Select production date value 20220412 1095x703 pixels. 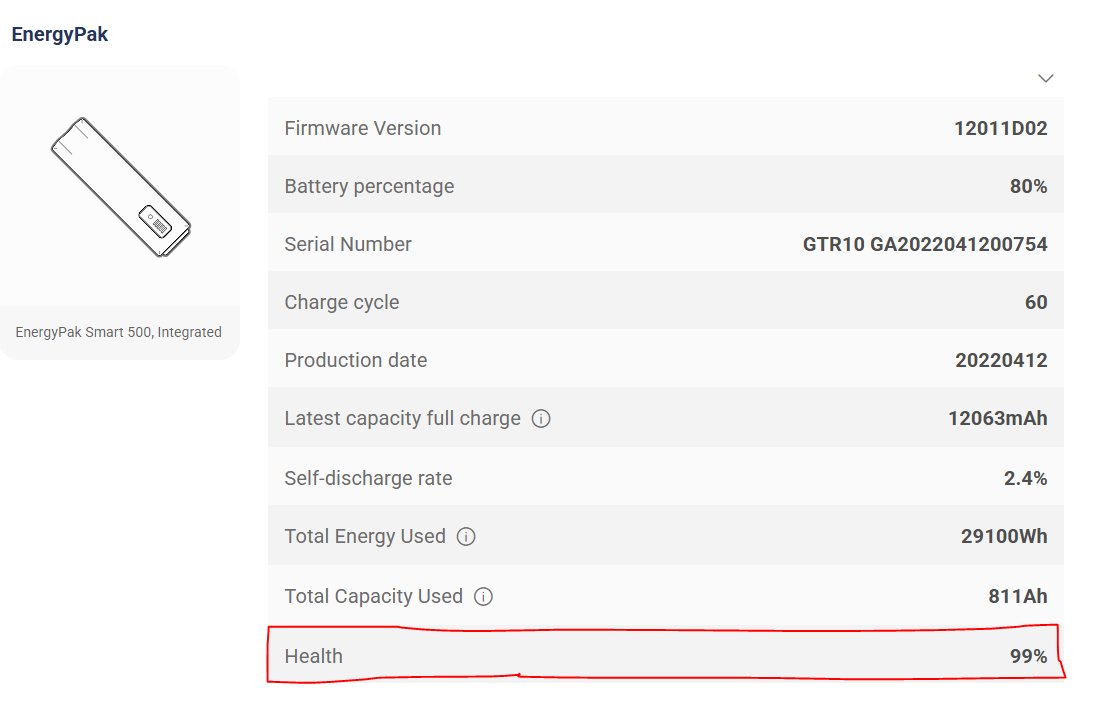(1001, 360)
